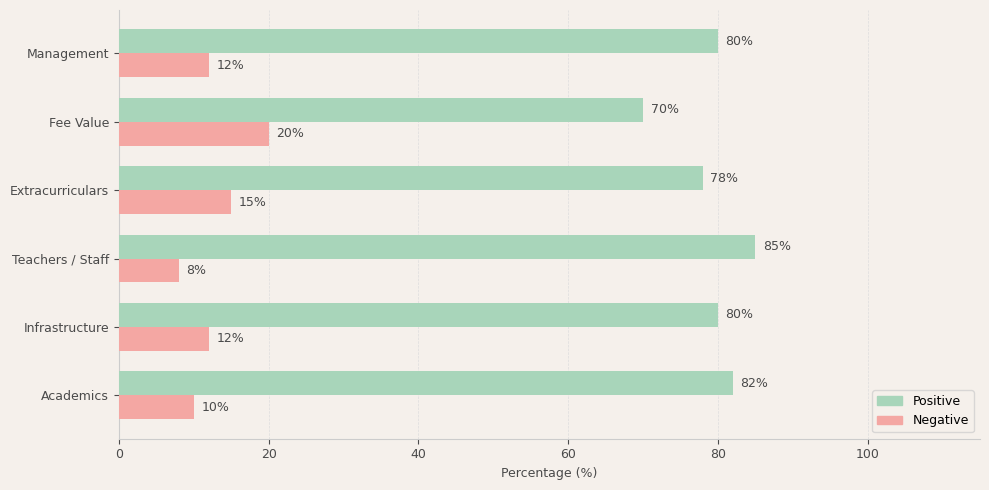
Task: Select the Negative legend label
Action: coord(940,421)
